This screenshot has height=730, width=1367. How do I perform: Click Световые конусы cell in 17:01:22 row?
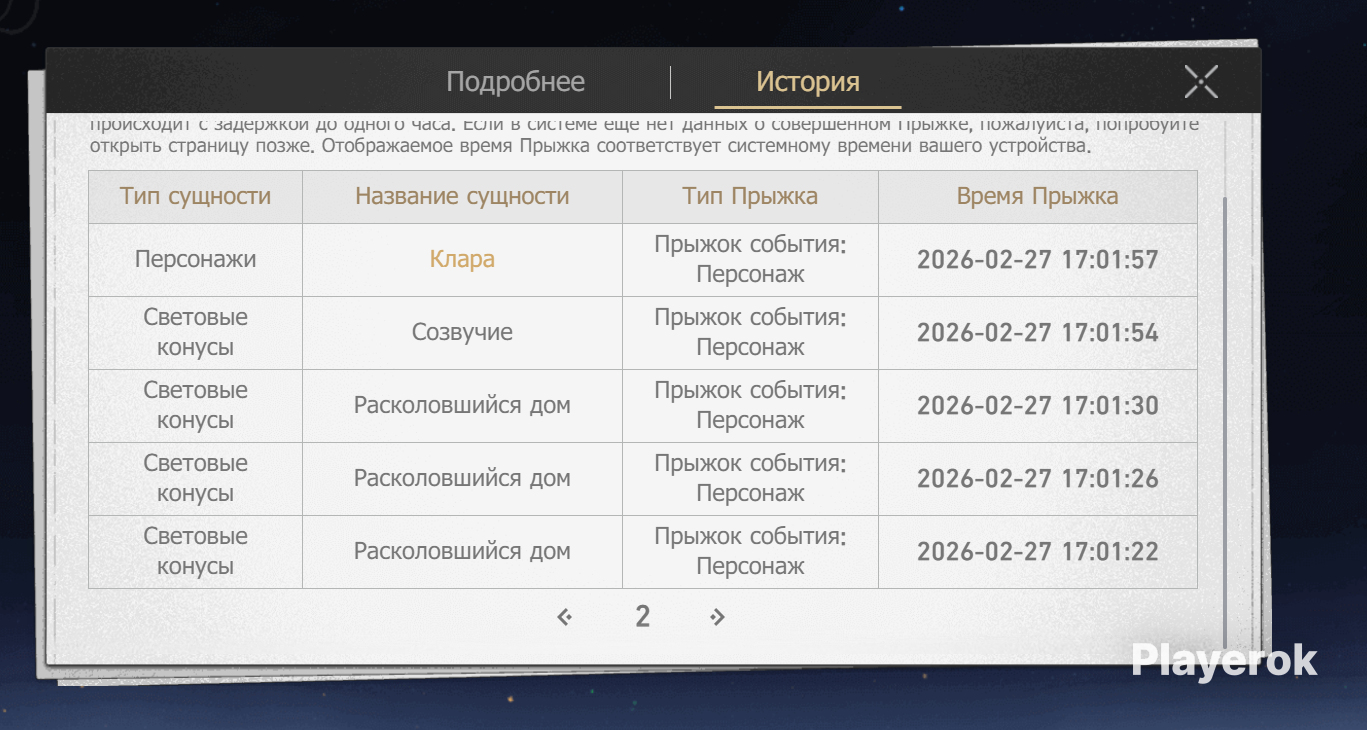(x=195, y=551)
